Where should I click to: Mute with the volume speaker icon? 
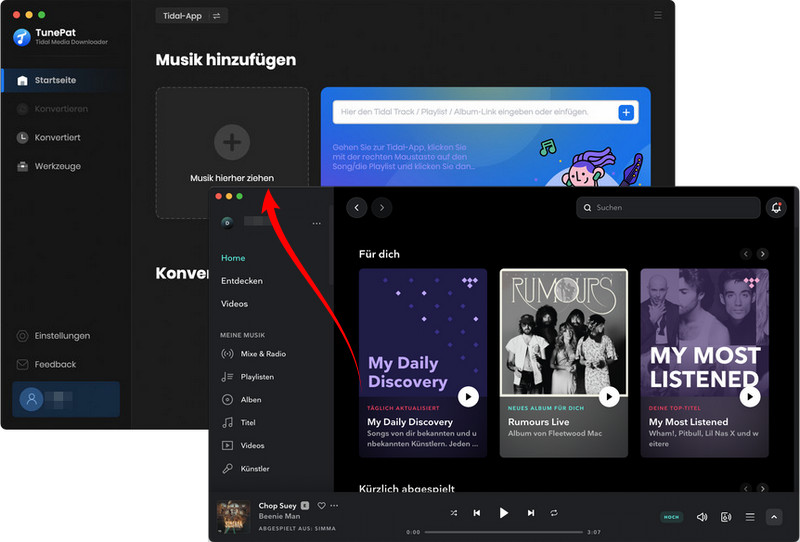click(702, 517)
